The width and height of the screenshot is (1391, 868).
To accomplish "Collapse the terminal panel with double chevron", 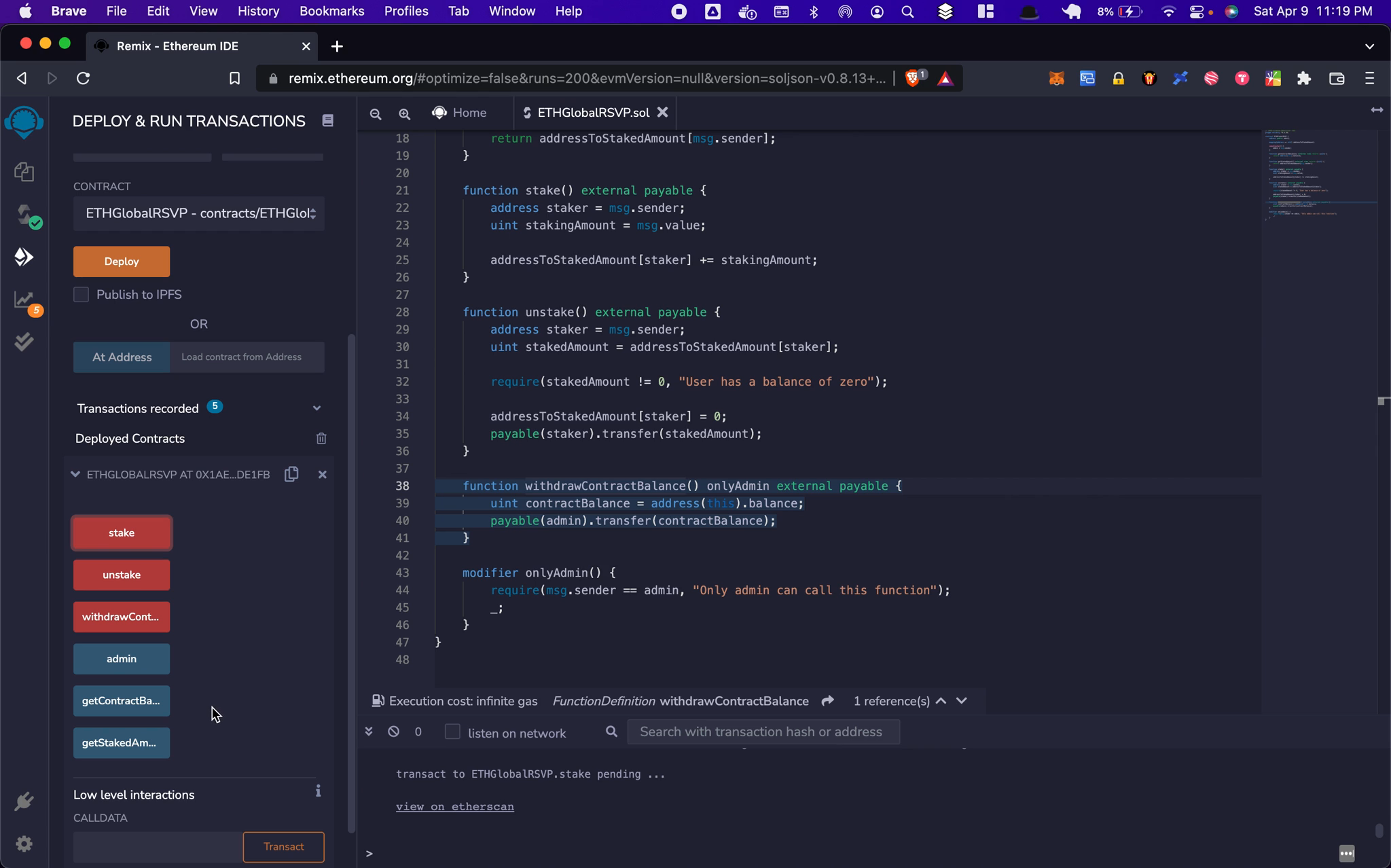I will click(x=369, y=731).
